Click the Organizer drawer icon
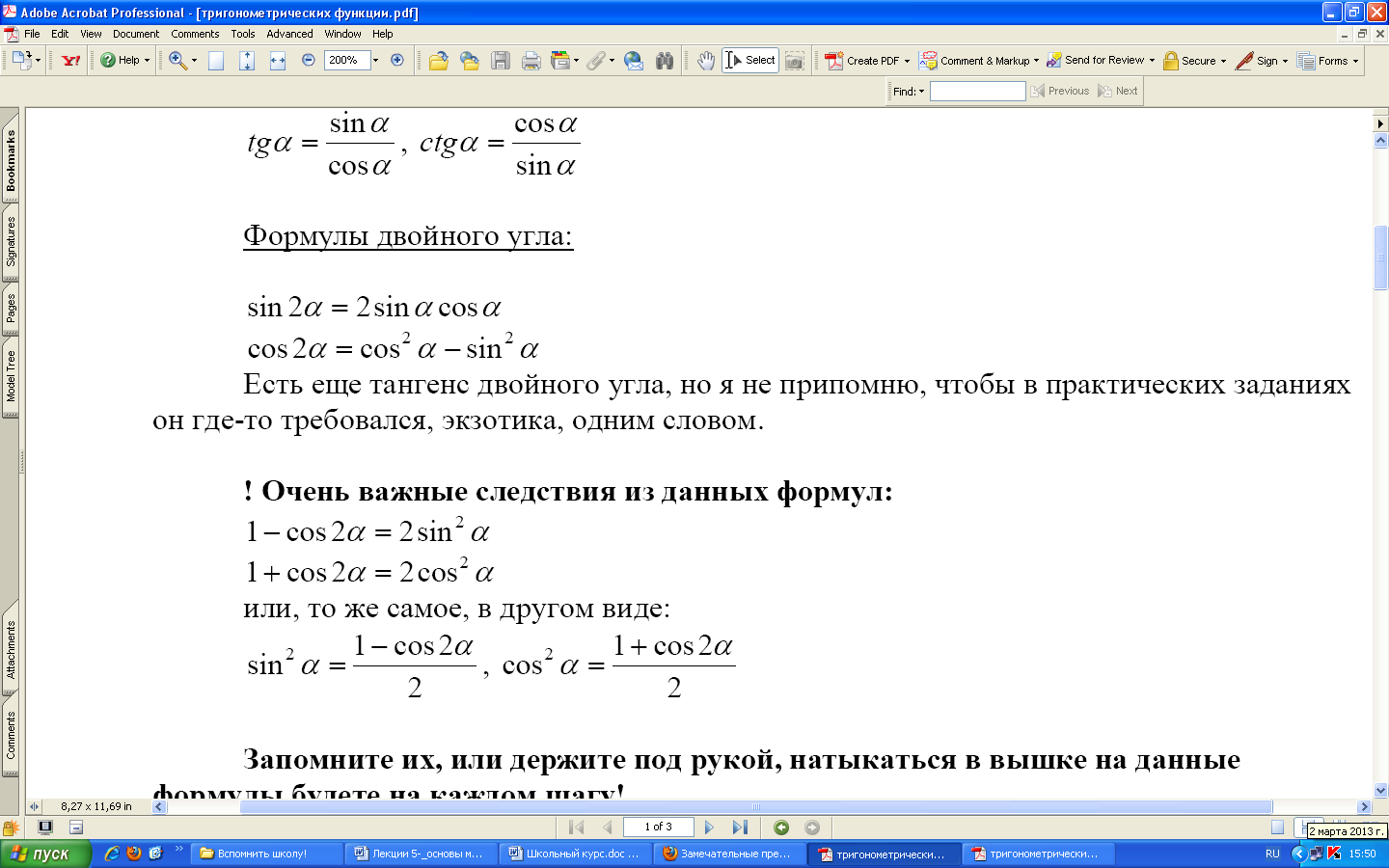This screenshot has height=868, width=1389. pos(560,60)
